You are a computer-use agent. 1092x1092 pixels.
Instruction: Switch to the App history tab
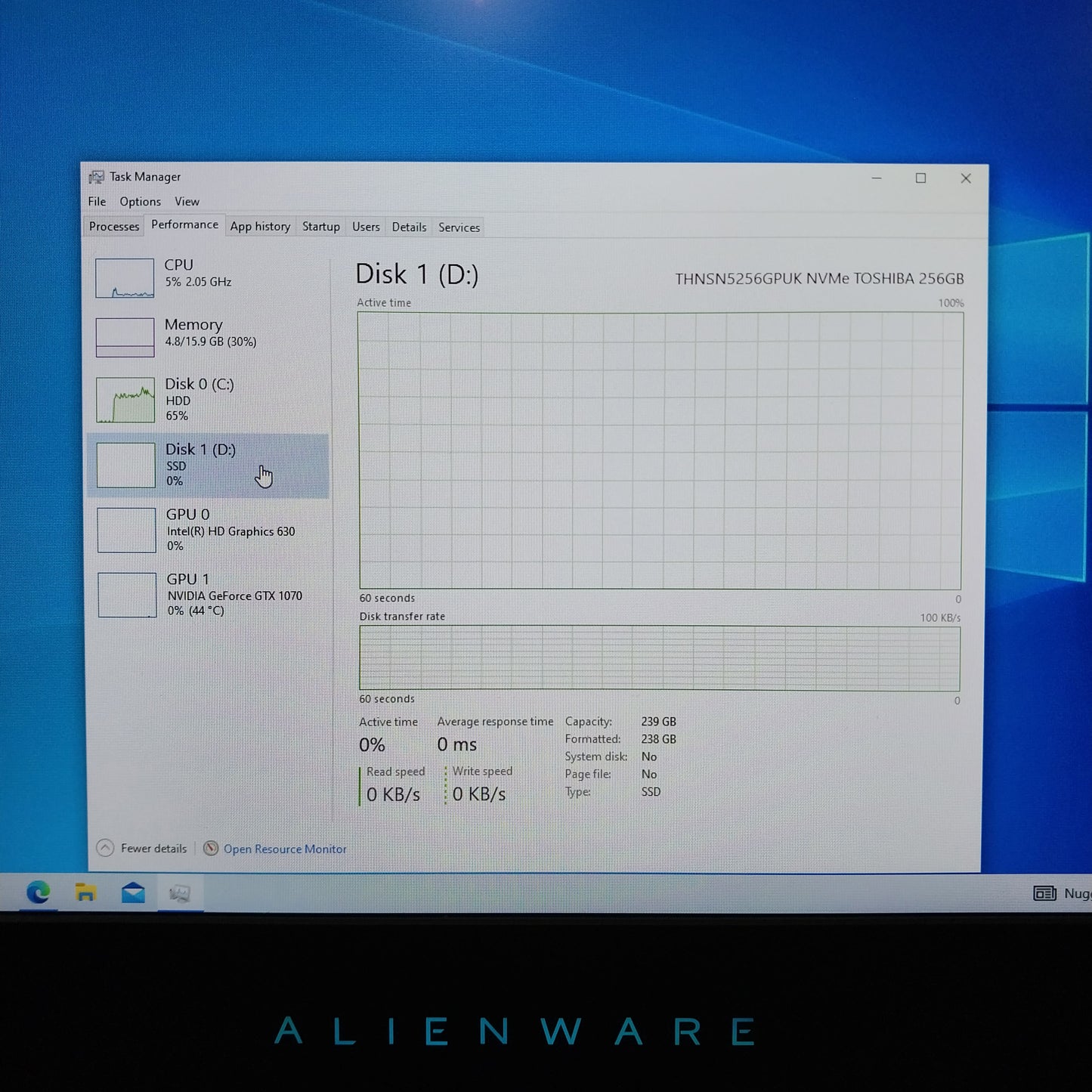point(260,227)
